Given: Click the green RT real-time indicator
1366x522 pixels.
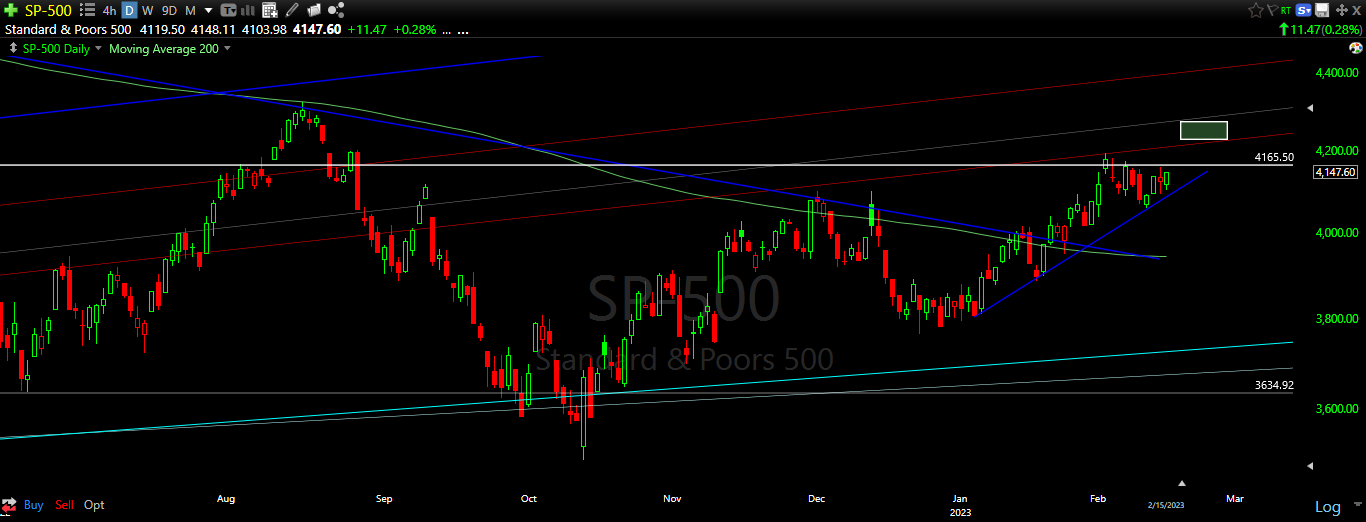Looking at the screenshot, I should (x=1285, y=11).
